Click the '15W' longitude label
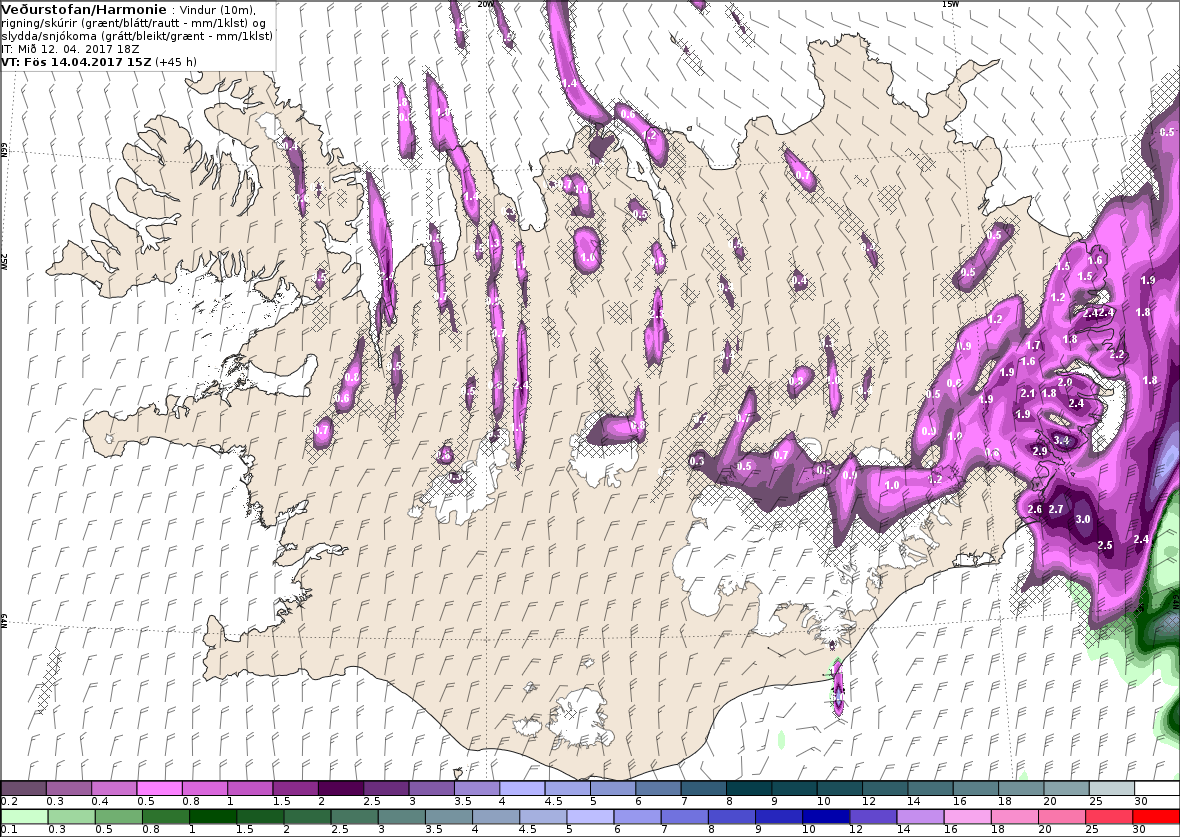The image size is (1180, 837). [950, 4]
